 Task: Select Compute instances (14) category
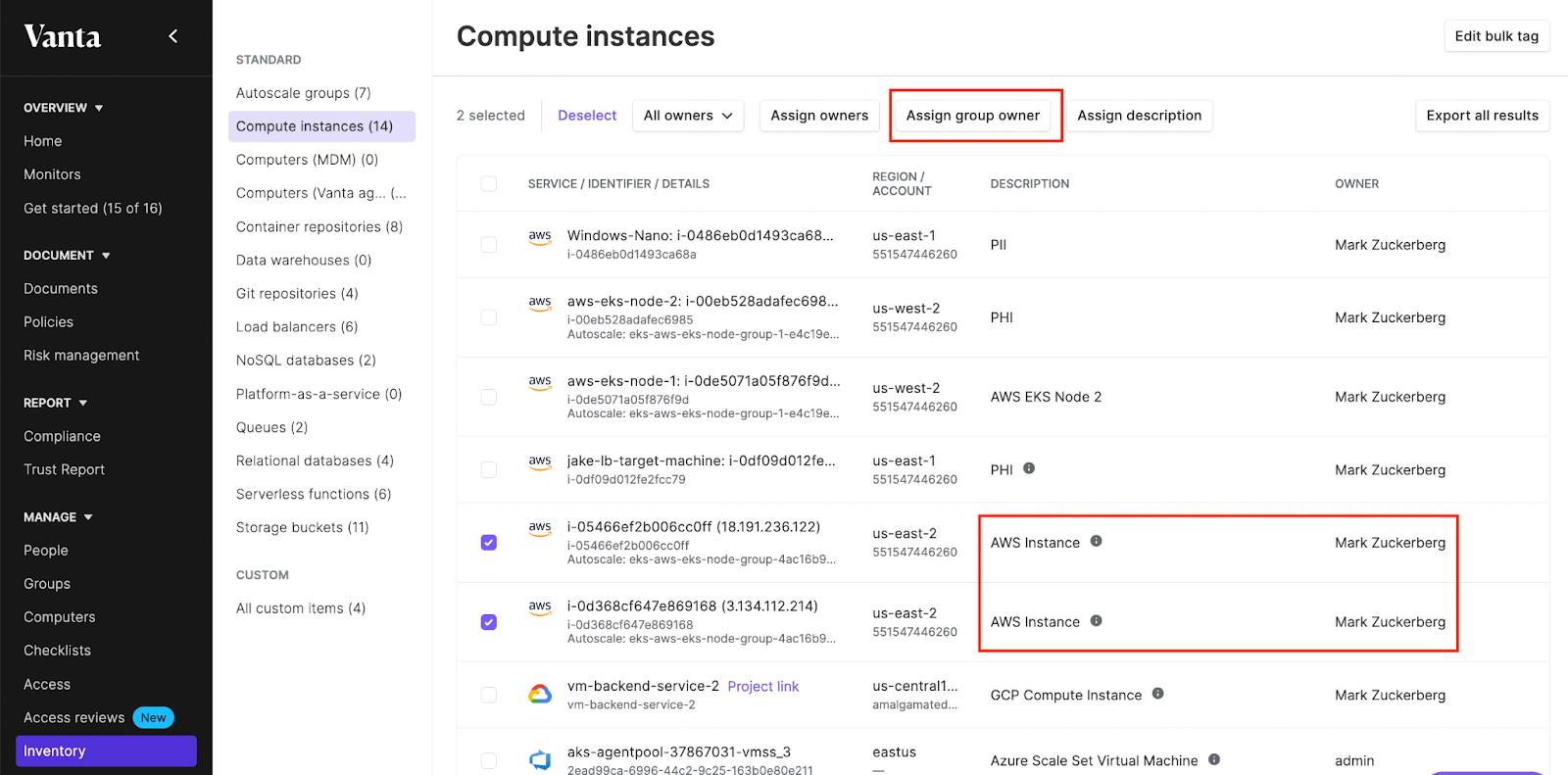(x=321, y=126)
